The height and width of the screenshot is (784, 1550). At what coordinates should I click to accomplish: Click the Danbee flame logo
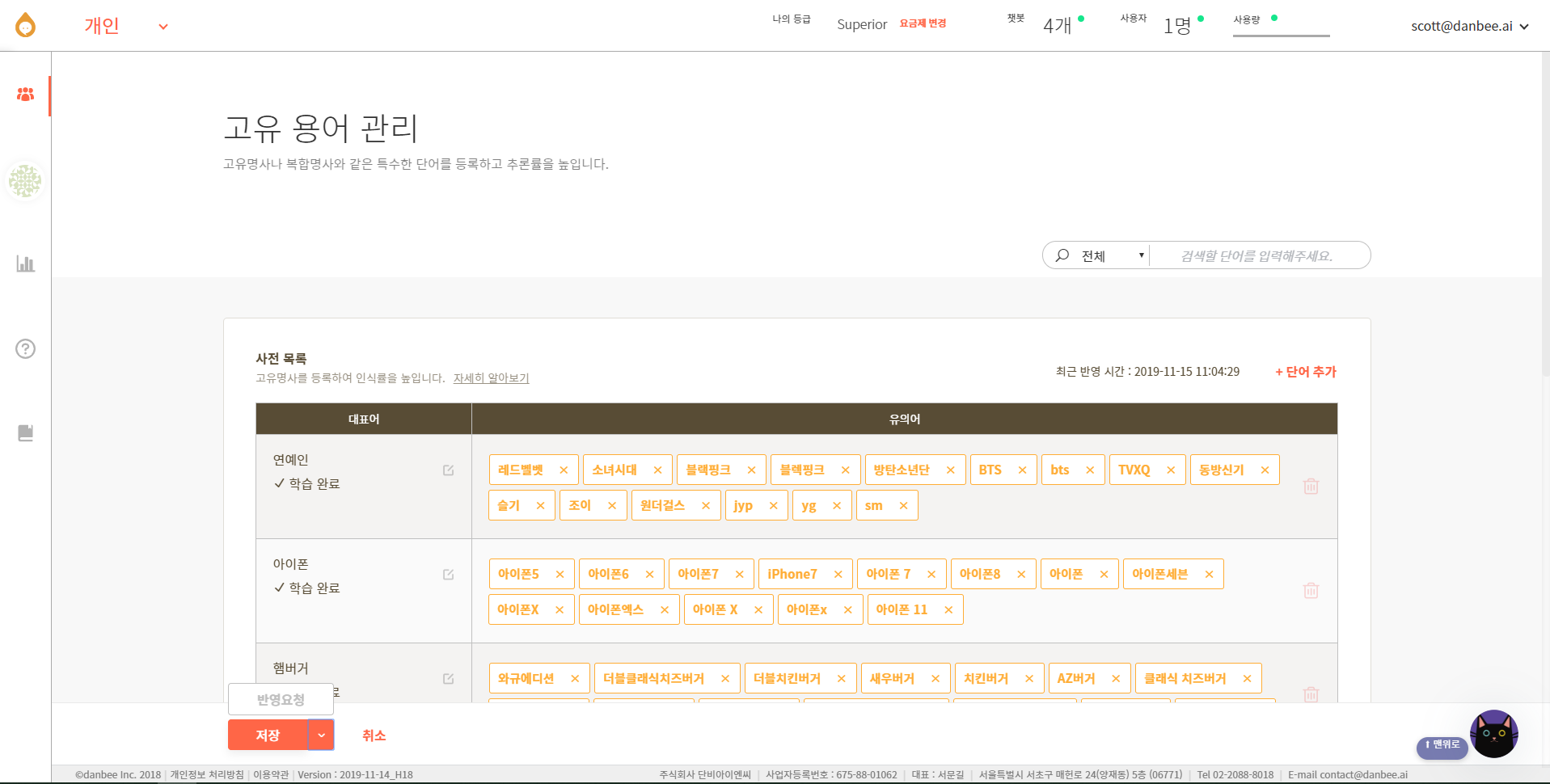tap(26, 25)
